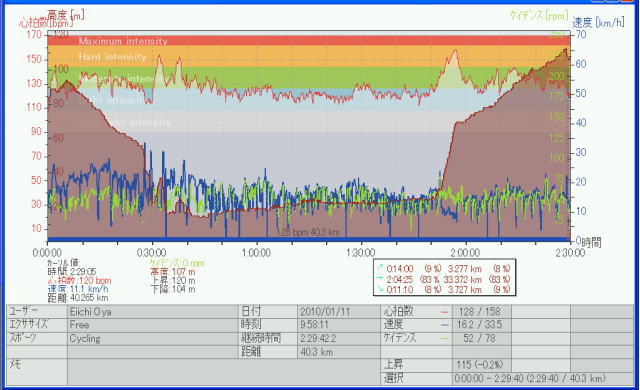Click the 0:00:00 time axis start label
This screenshot has width=640, height=390.
[x=47, y=253]
